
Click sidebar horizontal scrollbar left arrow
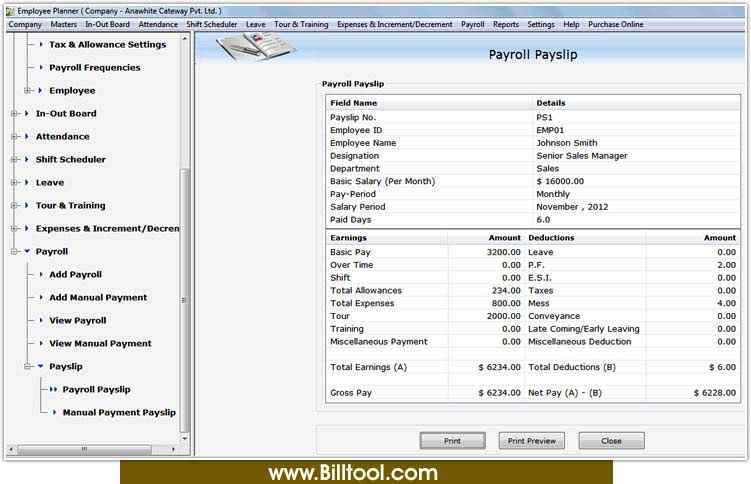(x=11, y=449)
